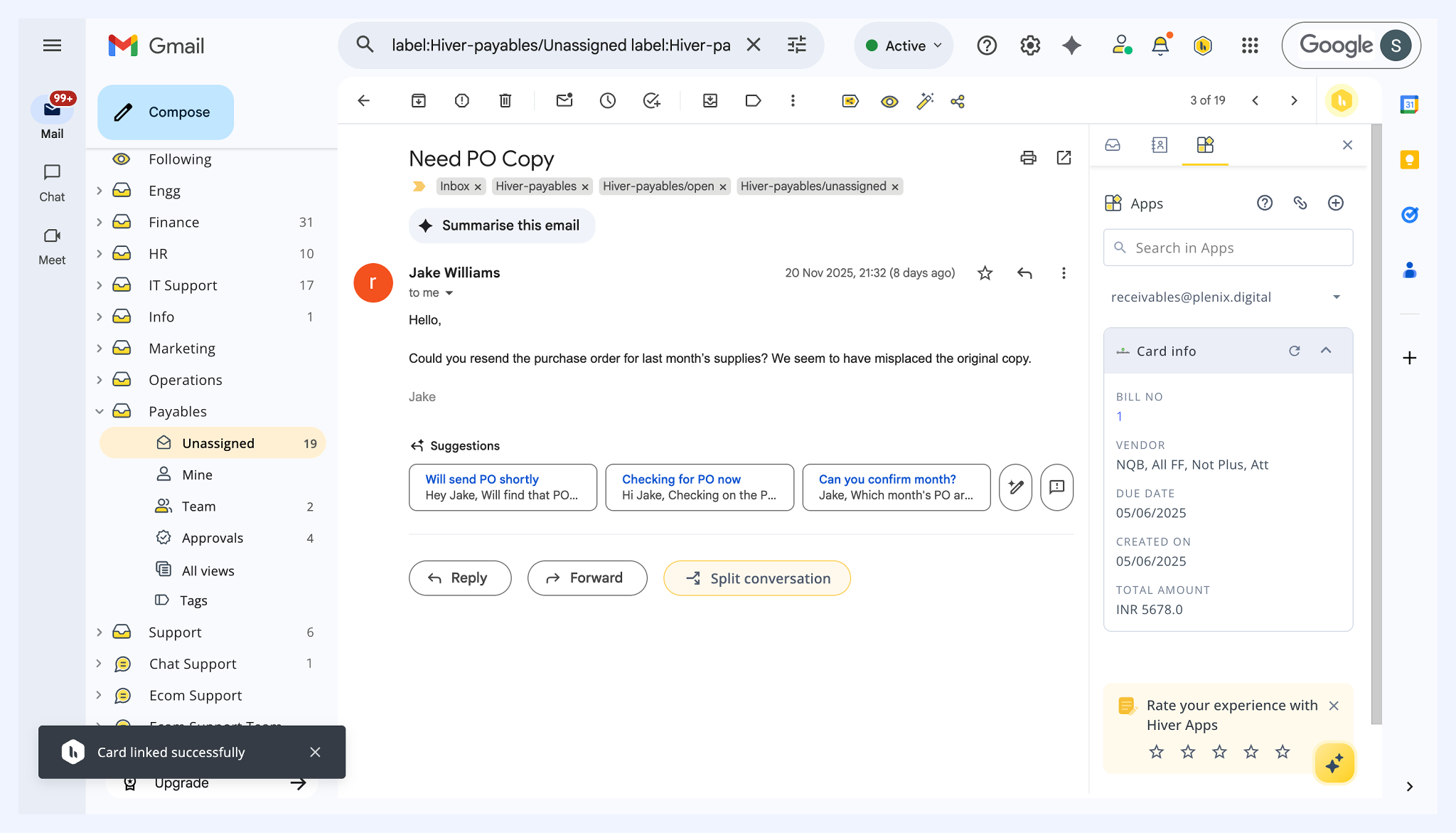Snooze this email with clock icon
Screen dimensions: 1456x833
[x=608, y=101]
